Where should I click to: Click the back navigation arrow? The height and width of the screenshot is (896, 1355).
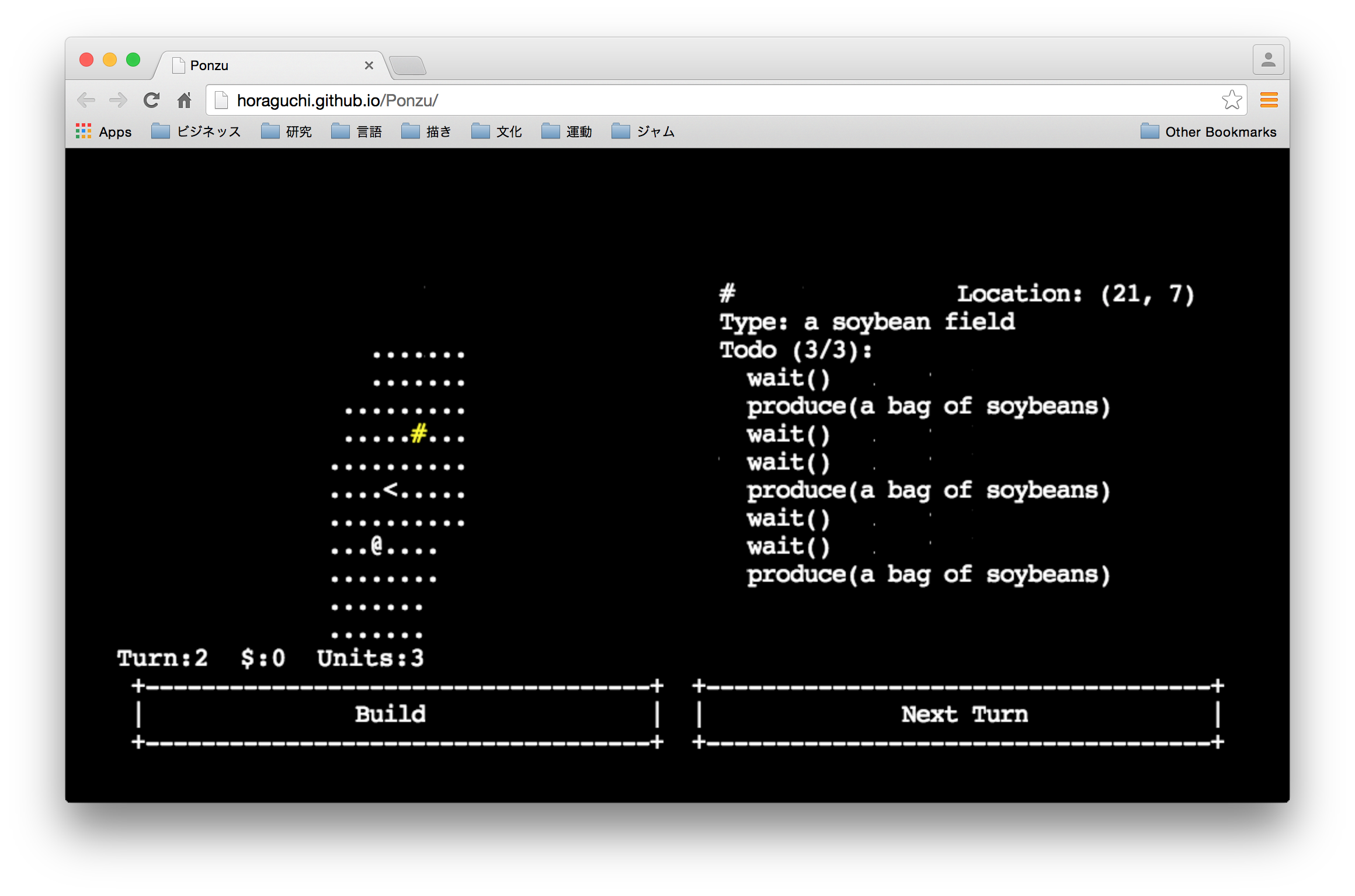tap(86, 100)
